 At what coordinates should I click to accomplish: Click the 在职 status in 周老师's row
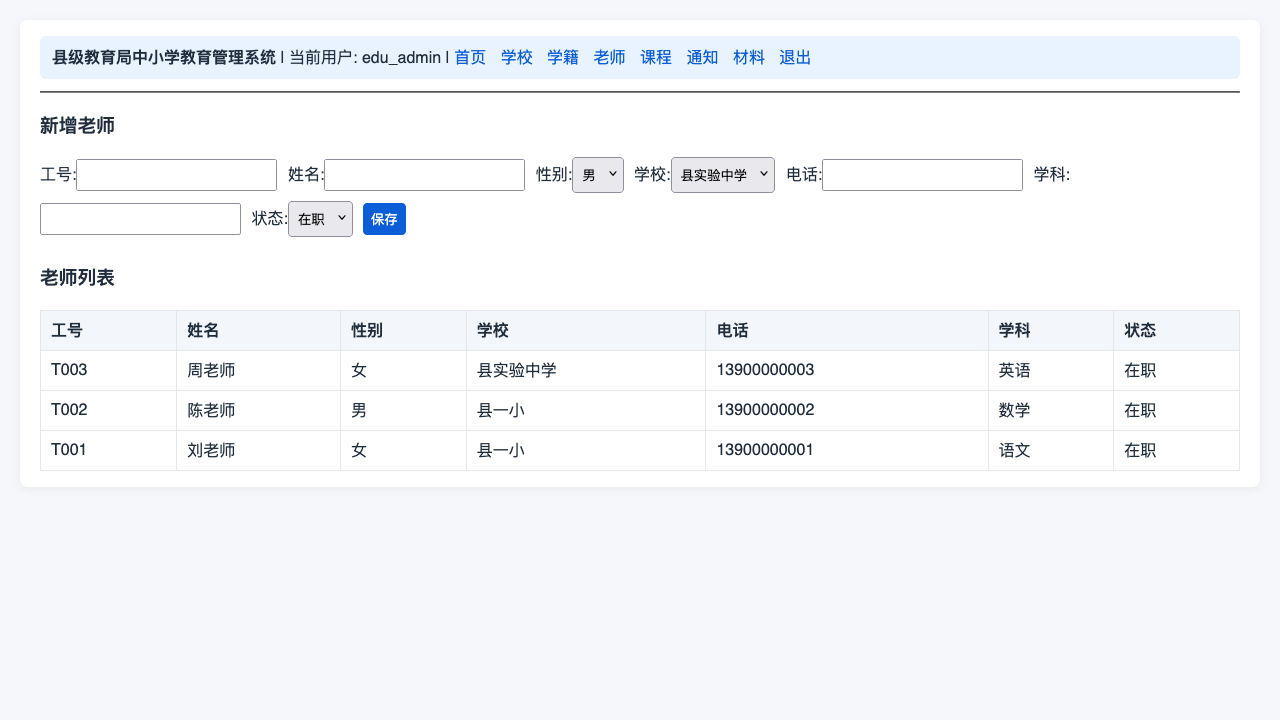[x=1176, y=370]
